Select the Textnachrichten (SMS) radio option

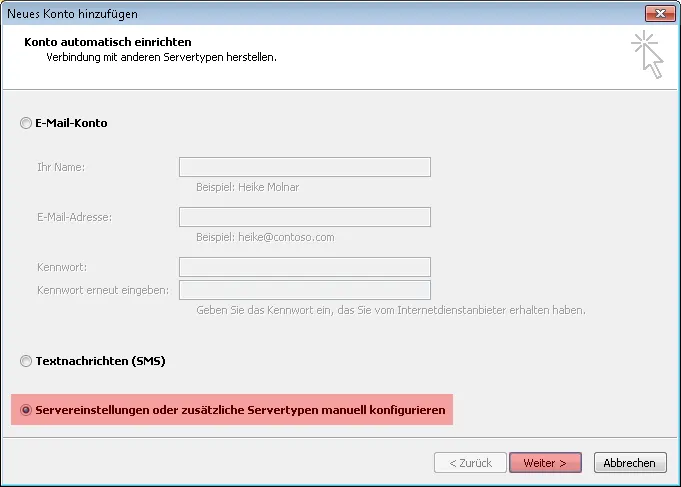[26, 361]
